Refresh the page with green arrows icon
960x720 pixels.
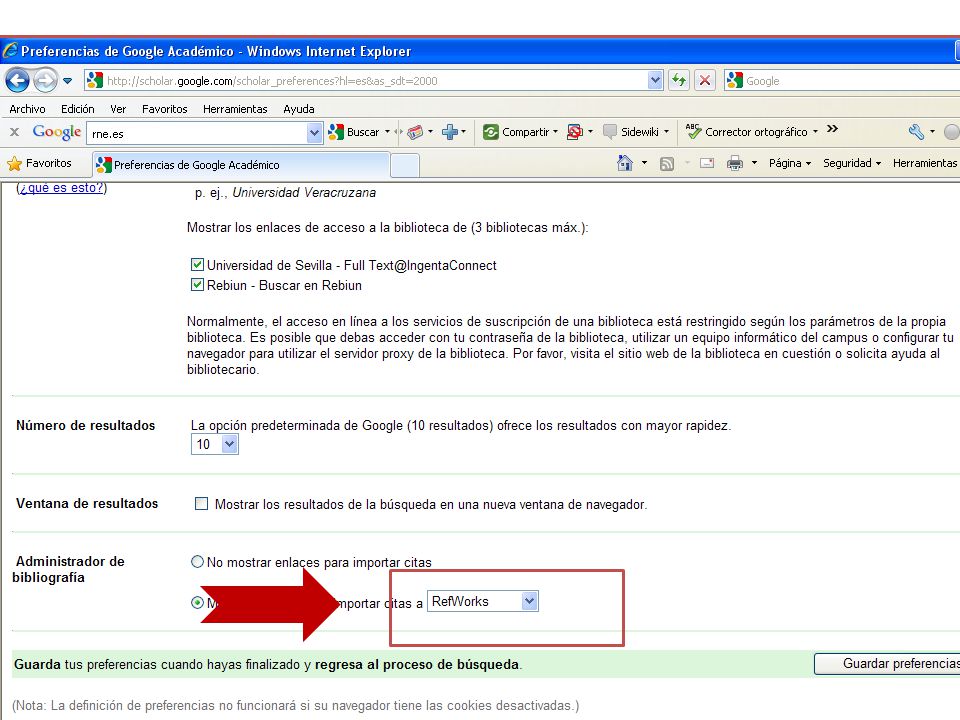click(x=679, y=80)
